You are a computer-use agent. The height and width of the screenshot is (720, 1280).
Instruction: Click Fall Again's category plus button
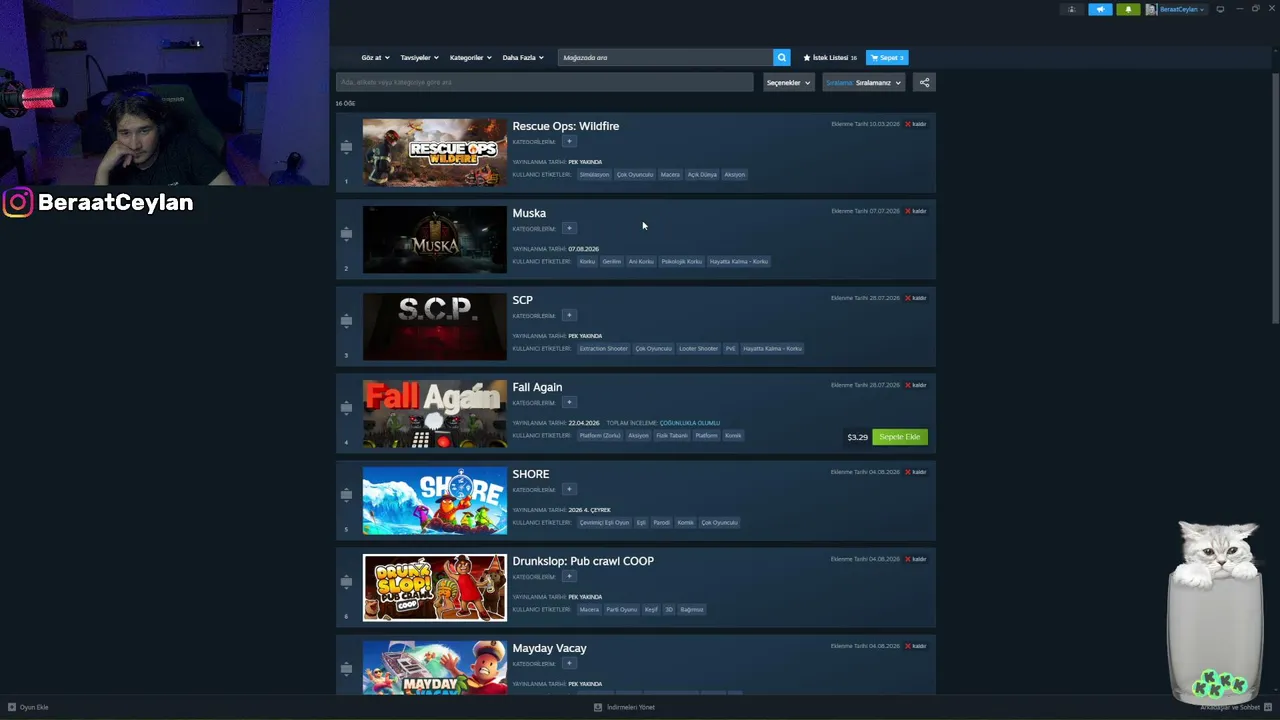click(x=569, y=402)
